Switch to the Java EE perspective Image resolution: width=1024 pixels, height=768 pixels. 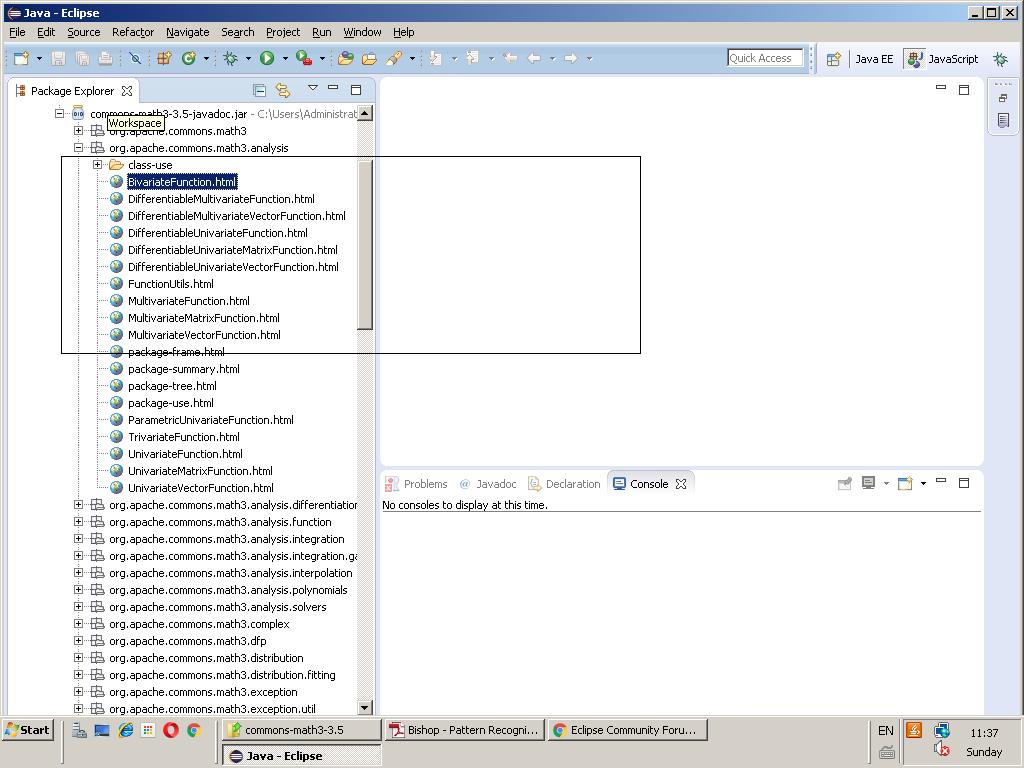tap(874, 59)
